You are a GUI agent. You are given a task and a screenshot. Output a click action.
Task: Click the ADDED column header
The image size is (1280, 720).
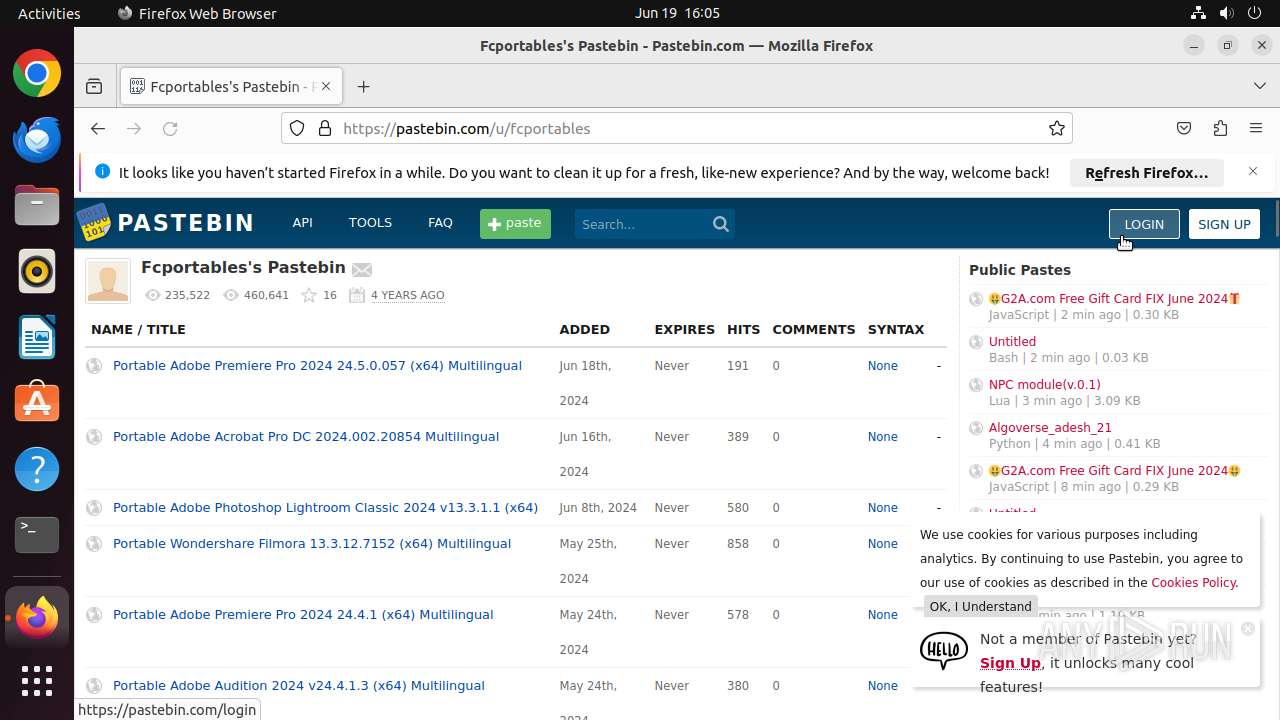click(585, 329)
